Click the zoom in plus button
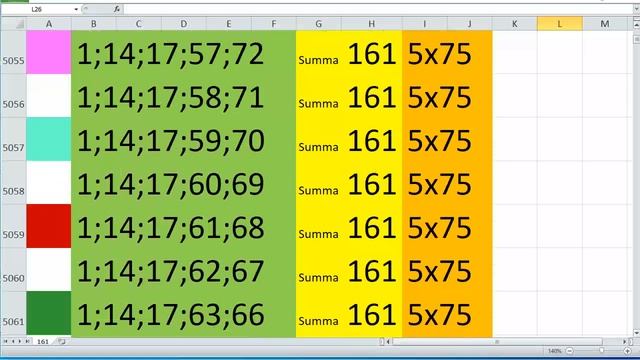 tap(627, 351)
